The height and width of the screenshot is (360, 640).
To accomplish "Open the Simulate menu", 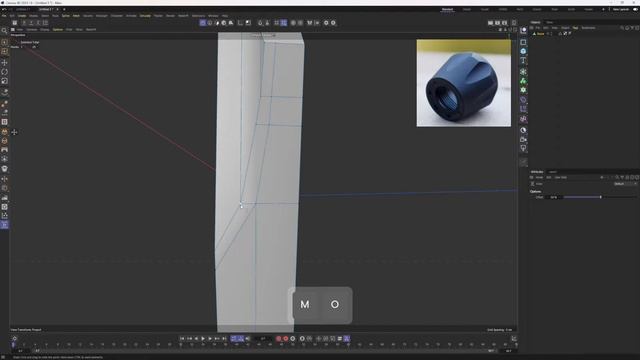I will coord(145,16).
